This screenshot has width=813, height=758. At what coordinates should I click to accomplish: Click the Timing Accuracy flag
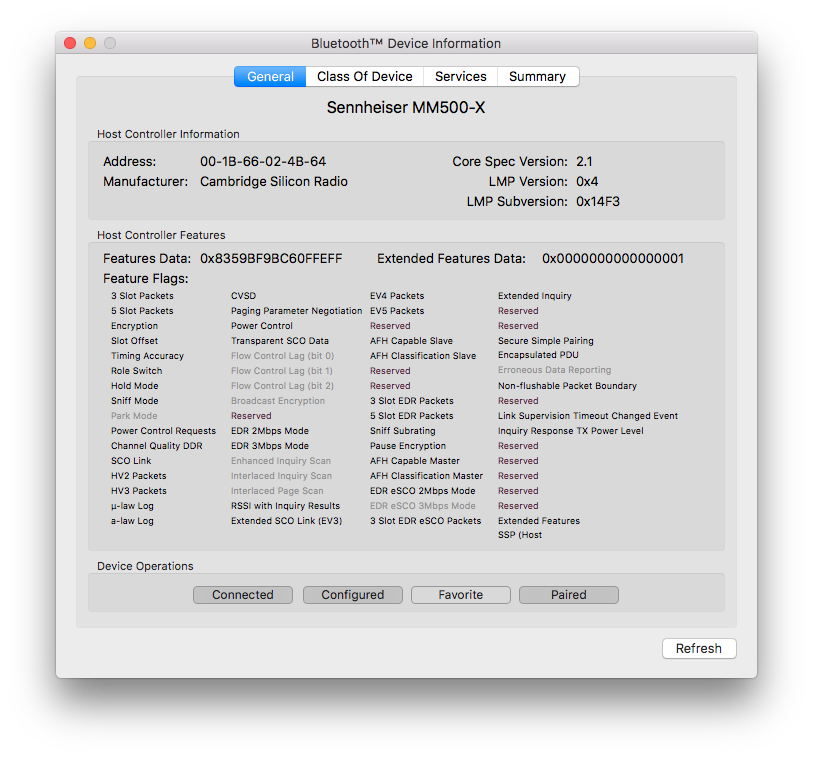tap(147, 356)
